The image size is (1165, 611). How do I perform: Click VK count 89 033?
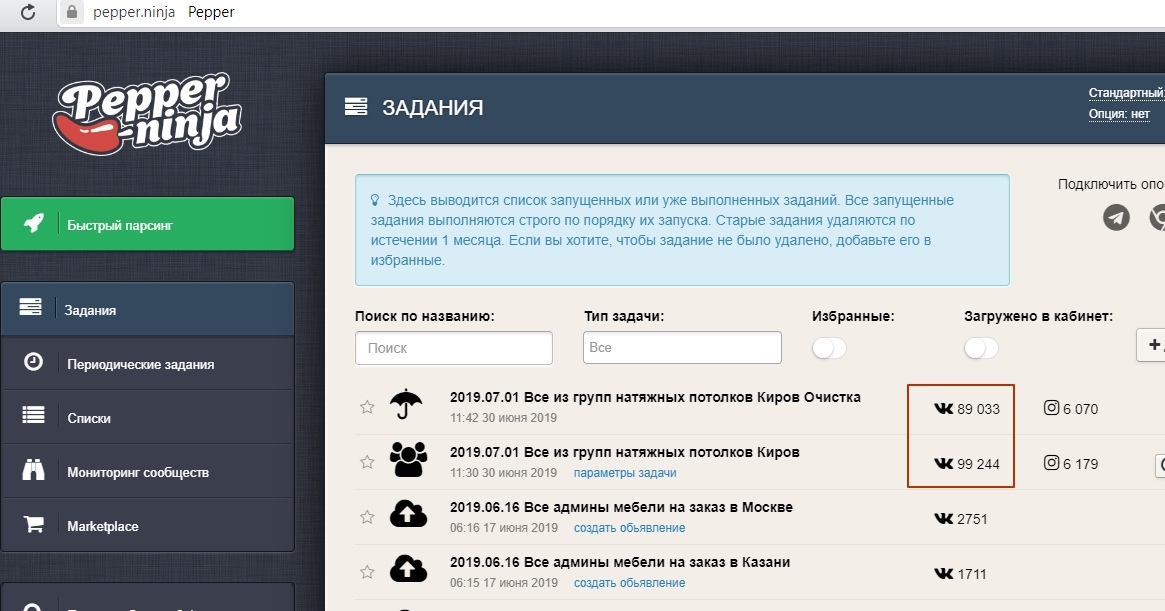pyautogui.click(x=967, y=409)
